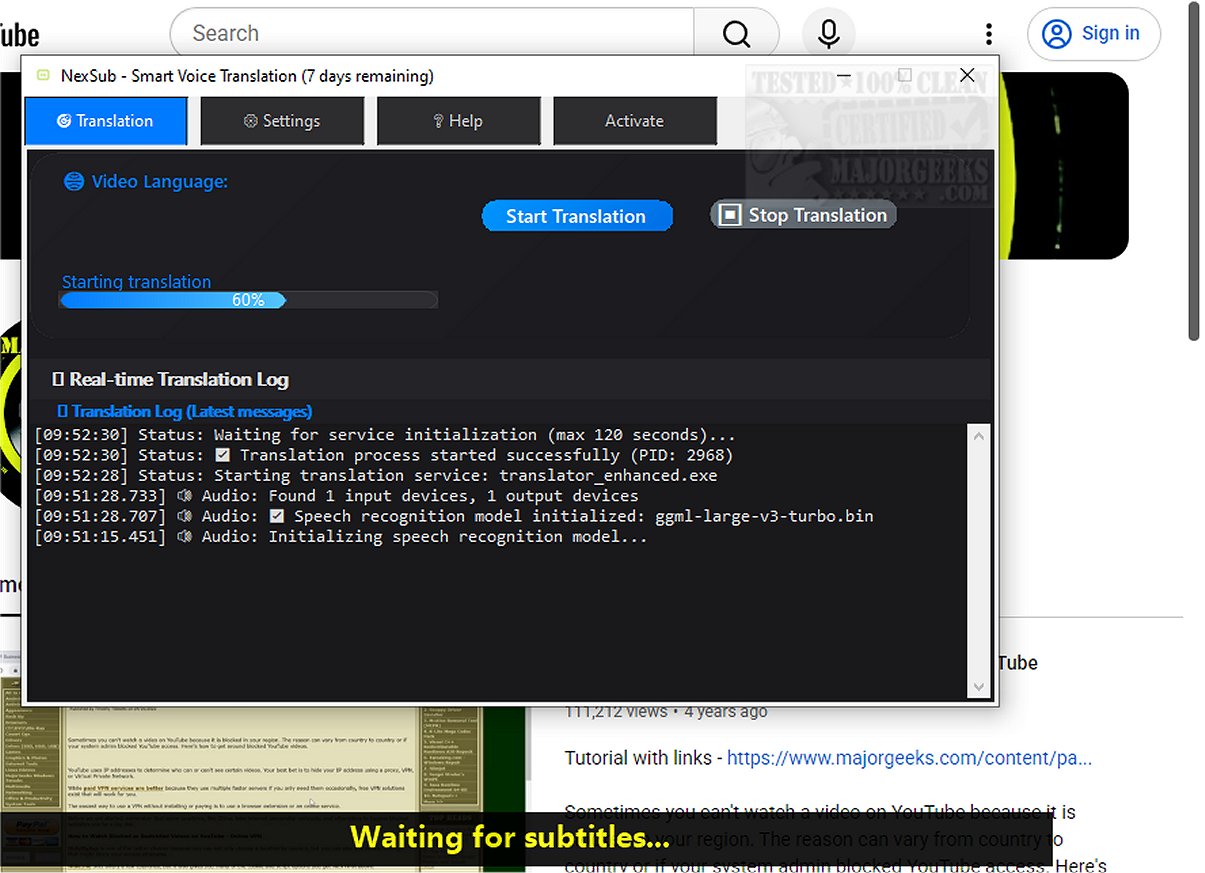The height and width of the screenshot is (873, 1205).
Task: Click the 'Translation process started successfully' log line
Action: coord(384,455)
